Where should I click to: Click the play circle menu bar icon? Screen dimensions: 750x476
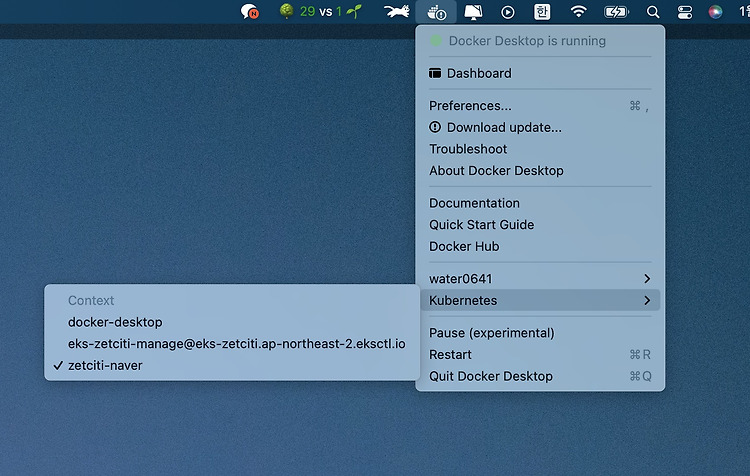(507, 12)
